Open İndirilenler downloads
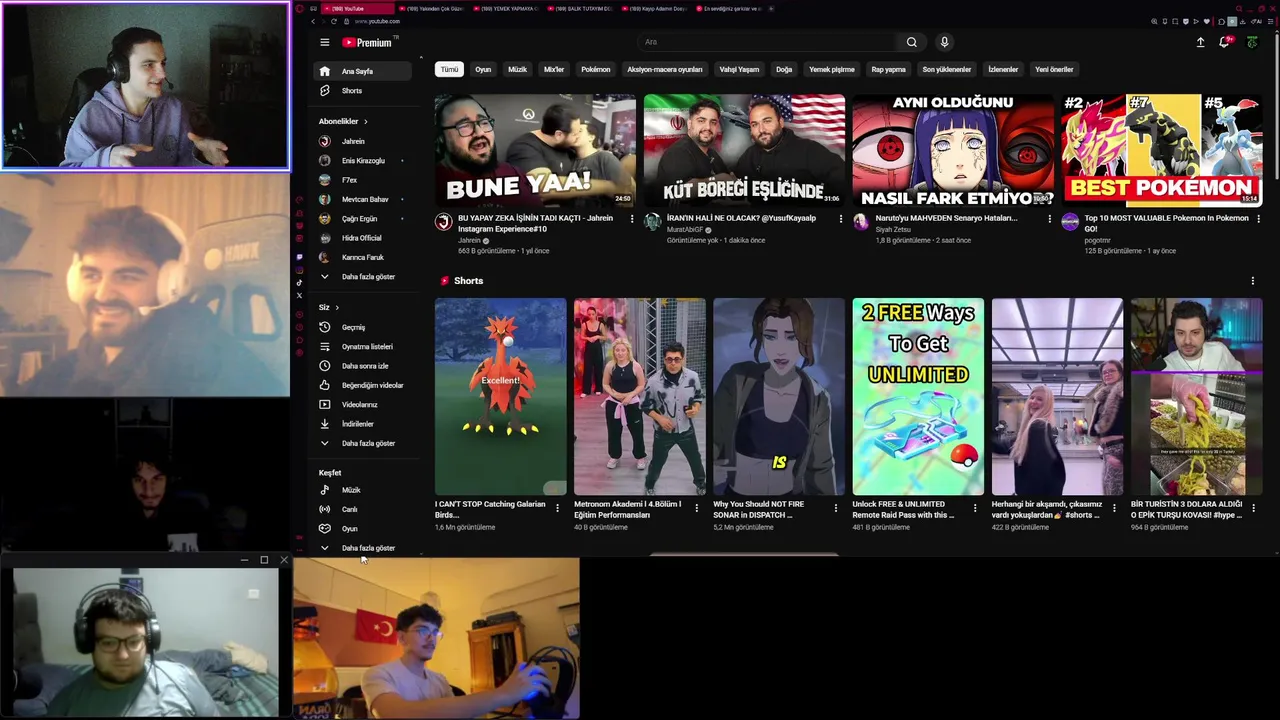Image resolution: width=1280 pixels, height=720 pixels. coord(363,424)
